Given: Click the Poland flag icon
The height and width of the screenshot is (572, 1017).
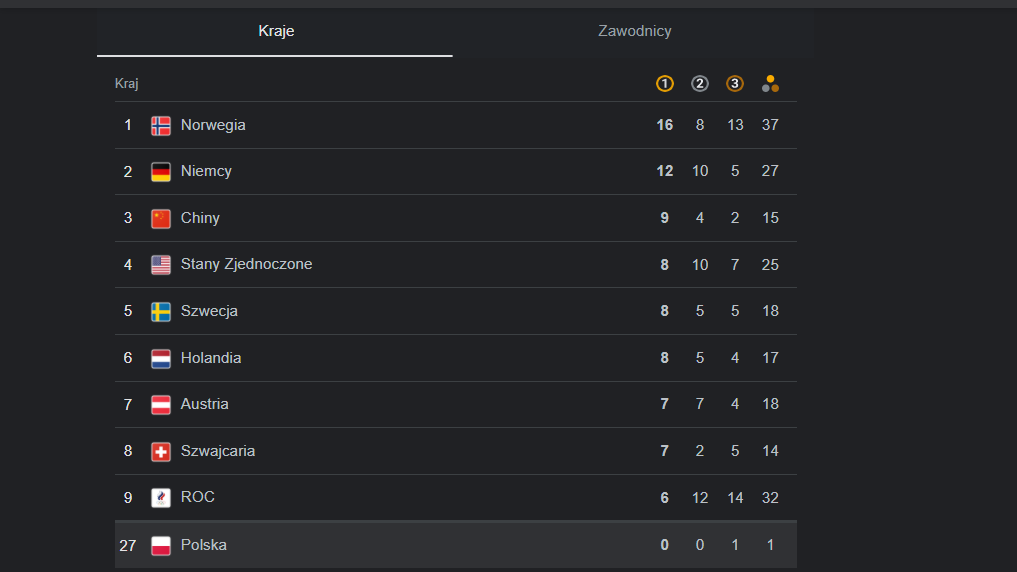Looking at the screenshot, I should pyautogui.click(x=161, y=545).
